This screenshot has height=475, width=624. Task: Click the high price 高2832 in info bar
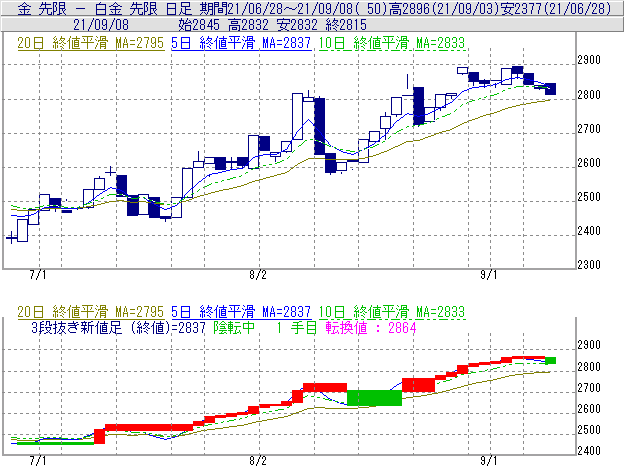[x=248, y=25]
